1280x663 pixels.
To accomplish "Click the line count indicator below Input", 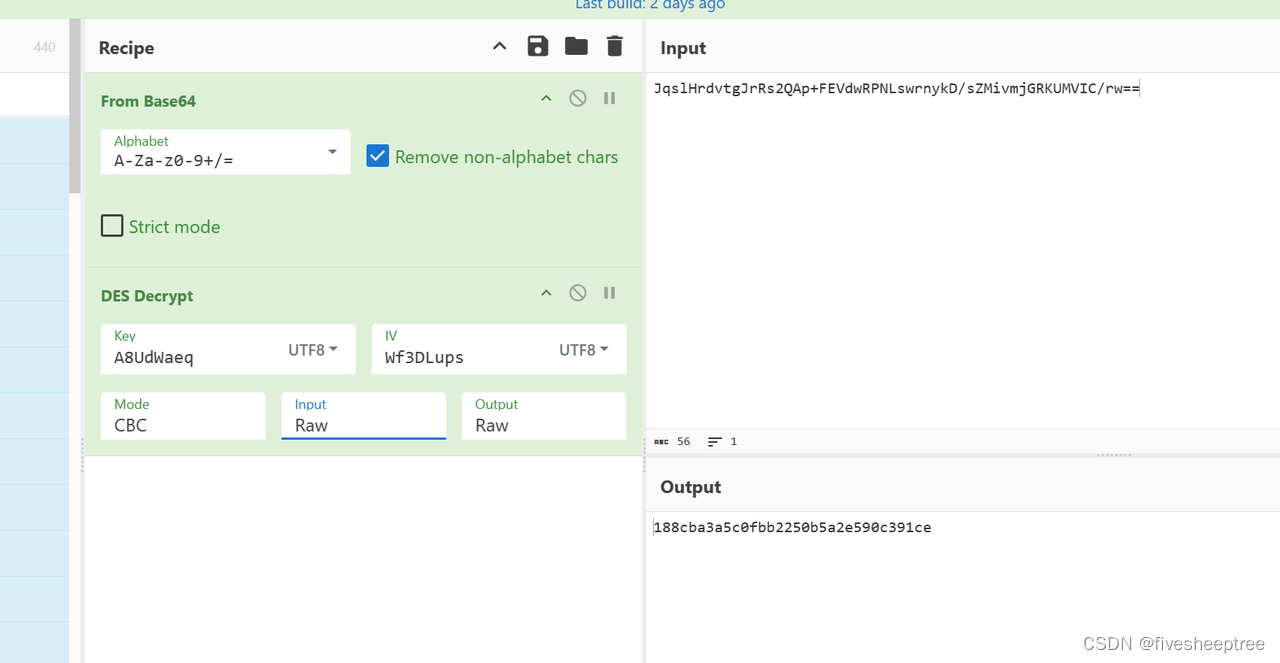I will pyautogui.click(x=722, y=441).
